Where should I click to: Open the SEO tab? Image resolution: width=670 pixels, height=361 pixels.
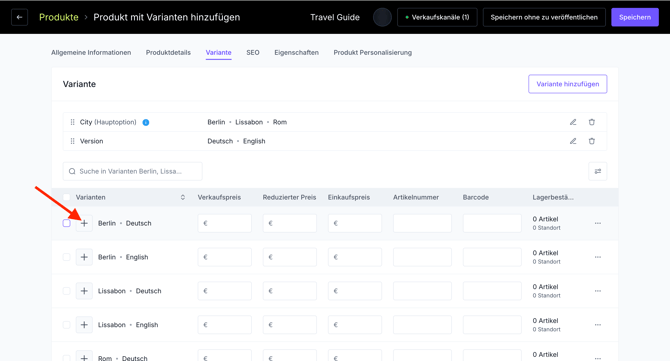[x=253, y=53]
